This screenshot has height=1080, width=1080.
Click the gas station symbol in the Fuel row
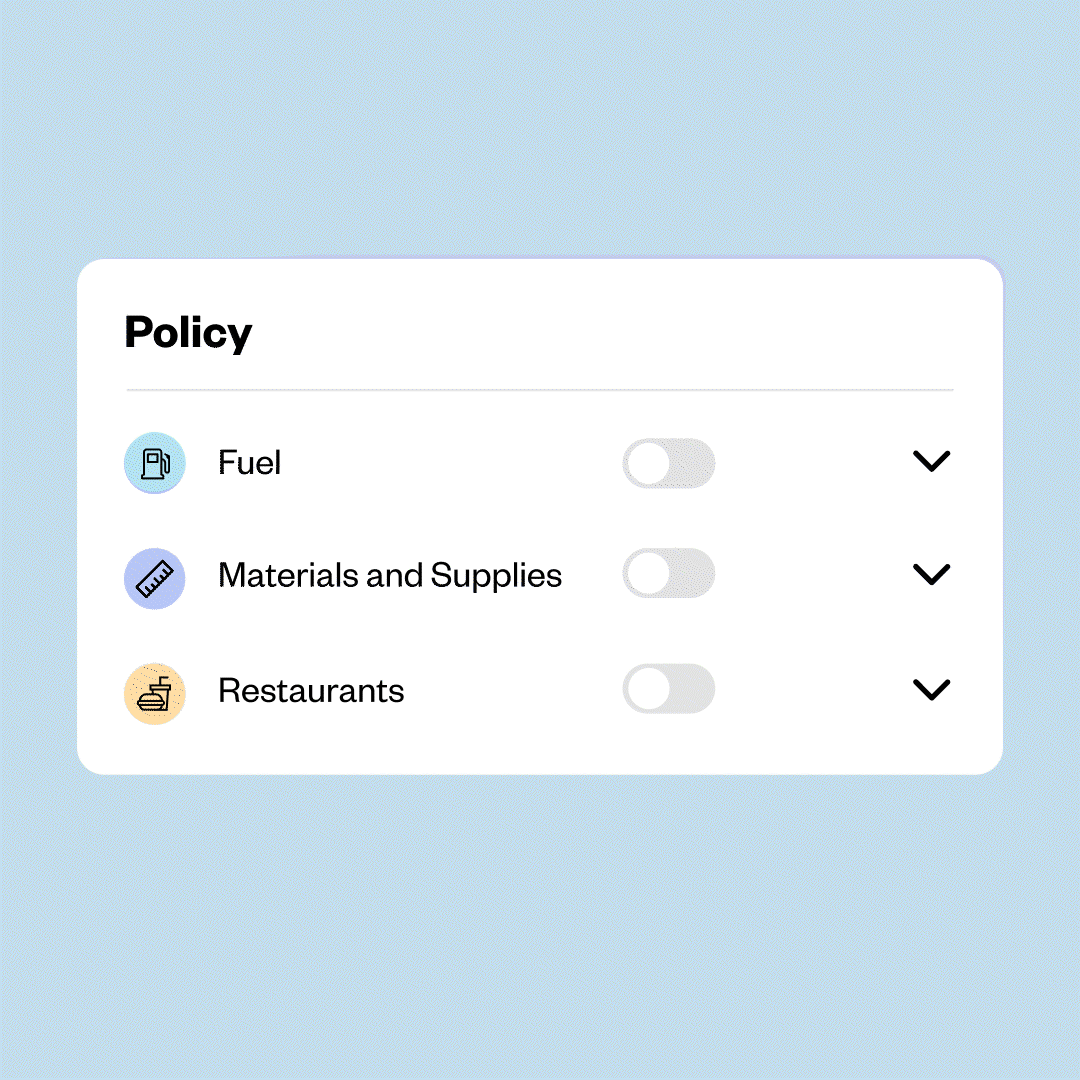pyautogui.click(x=154, y=463)
